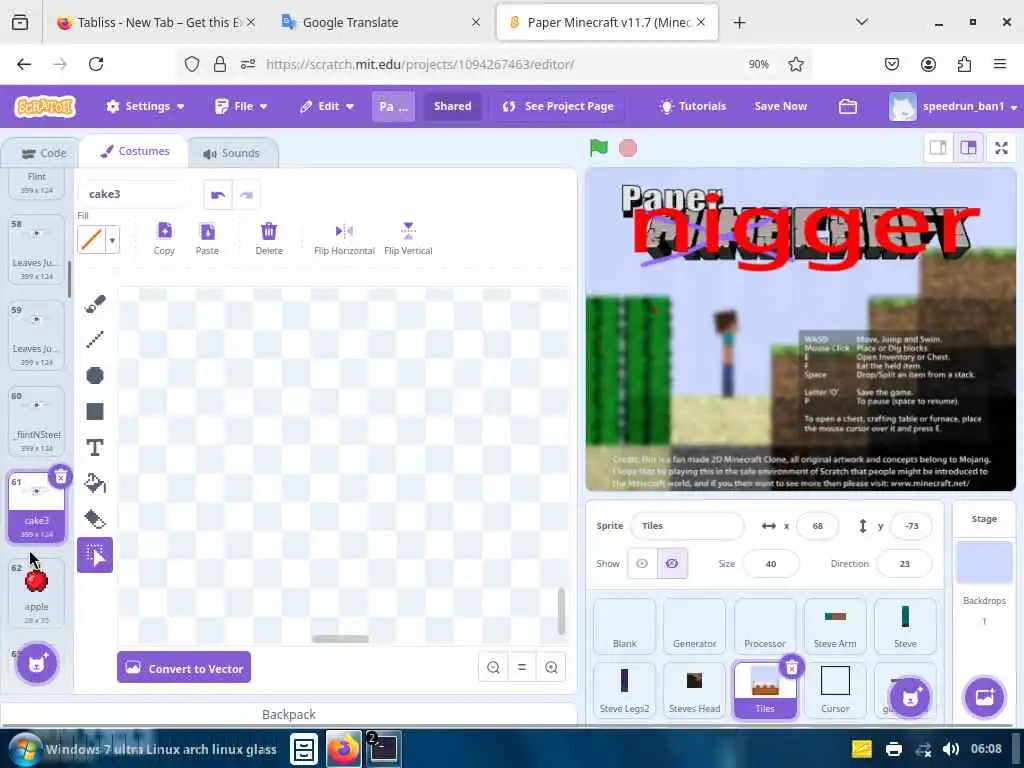Switch to the Sounds tab
This screenshot has width=1024, height=768.
click(x=231, y=153)
